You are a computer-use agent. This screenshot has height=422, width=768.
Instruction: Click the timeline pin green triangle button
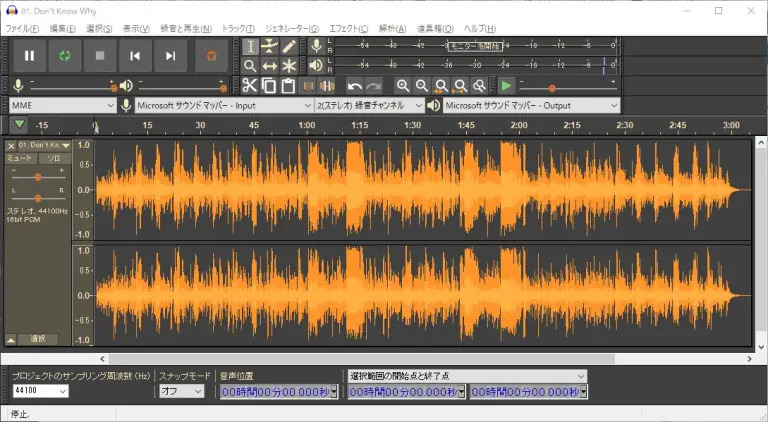(19, 124)
